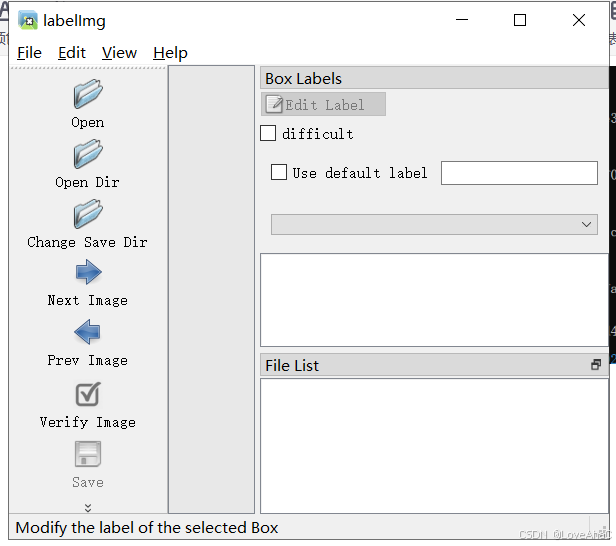The image size is (616, 546).
Task: Open the View menu
Action: (119, 53)
